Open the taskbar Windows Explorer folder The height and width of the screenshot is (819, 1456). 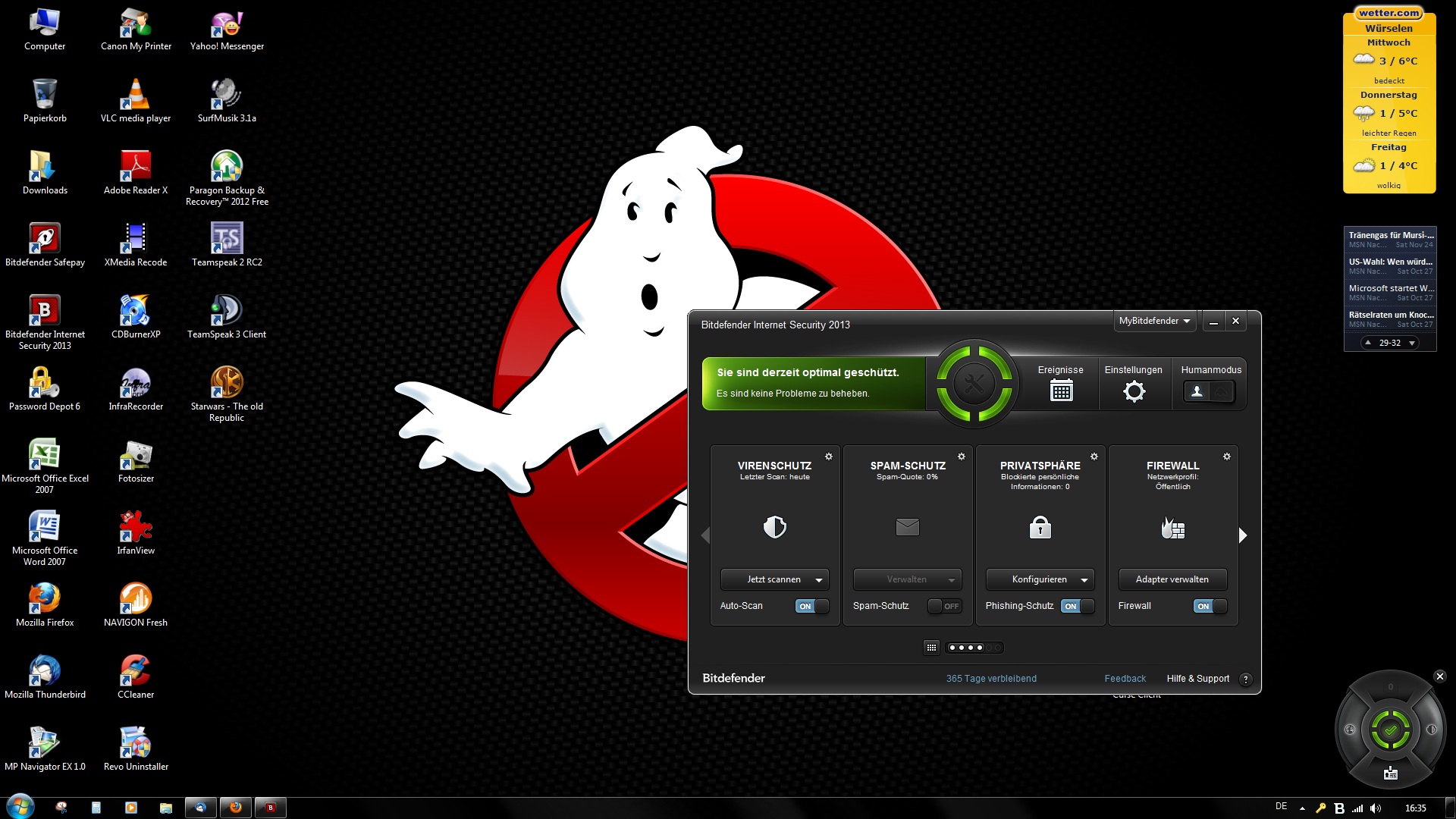(166, 808)
